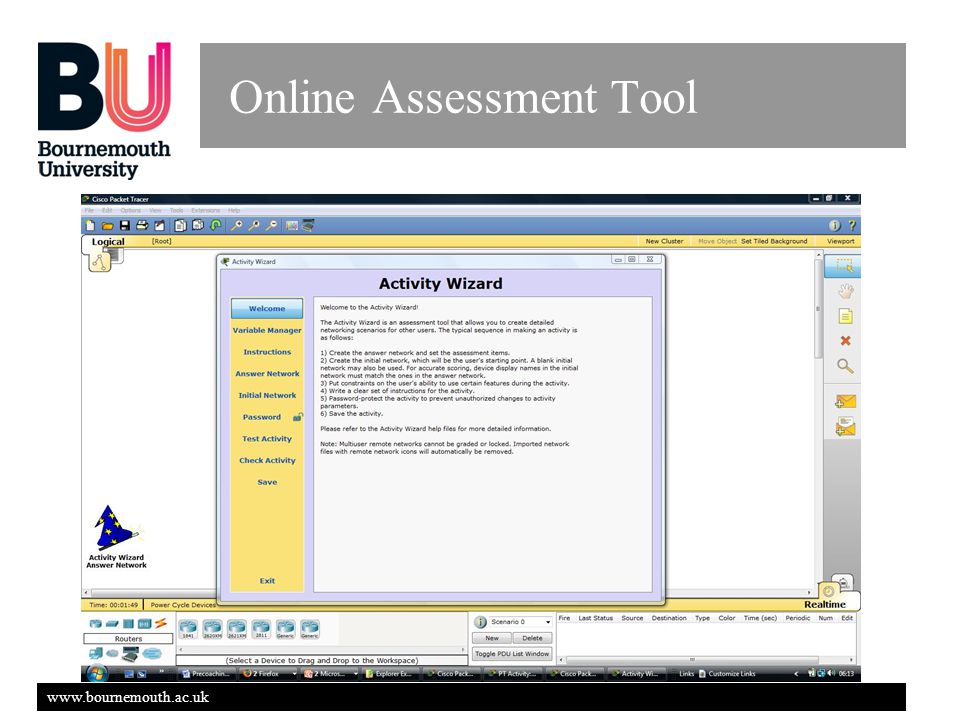Switch to the Logical workspace tab

pyautogui.click(x=108, y=242)
